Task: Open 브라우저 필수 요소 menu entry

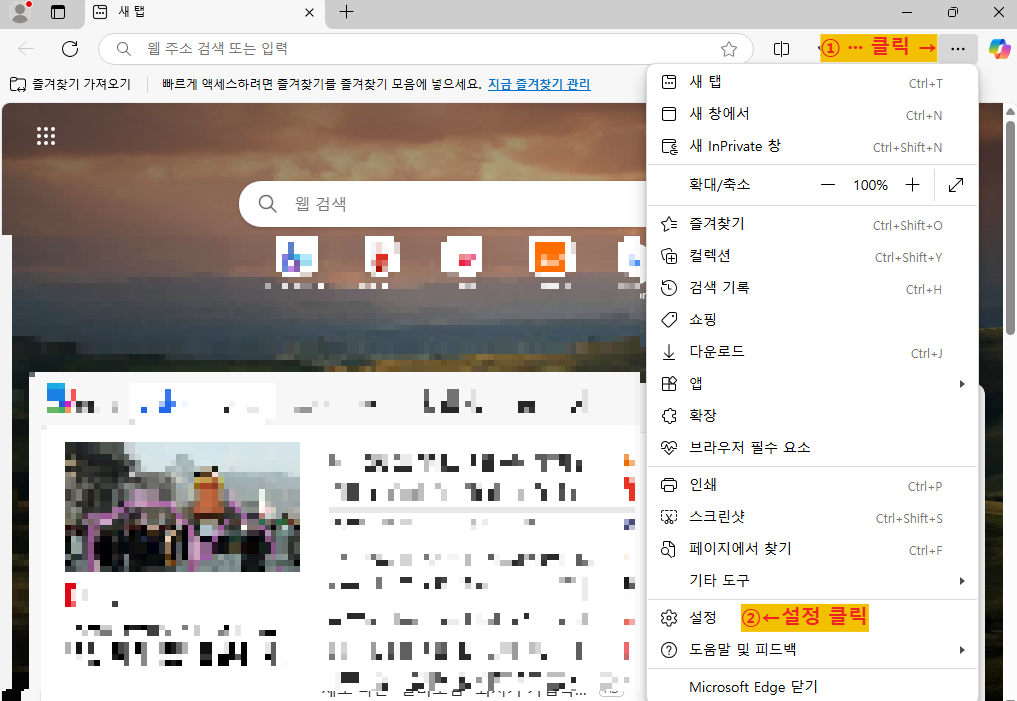Action: [x=812, y=447]
